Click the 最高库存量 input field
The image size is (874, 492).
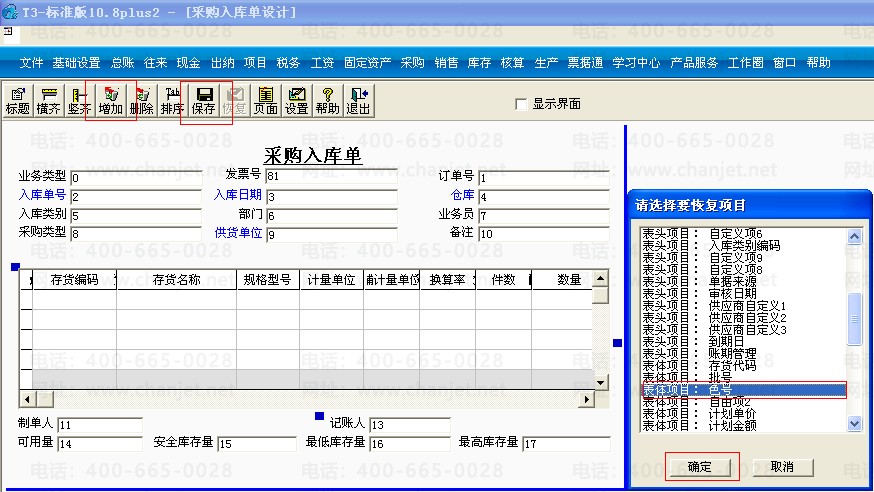click(566, 444)
